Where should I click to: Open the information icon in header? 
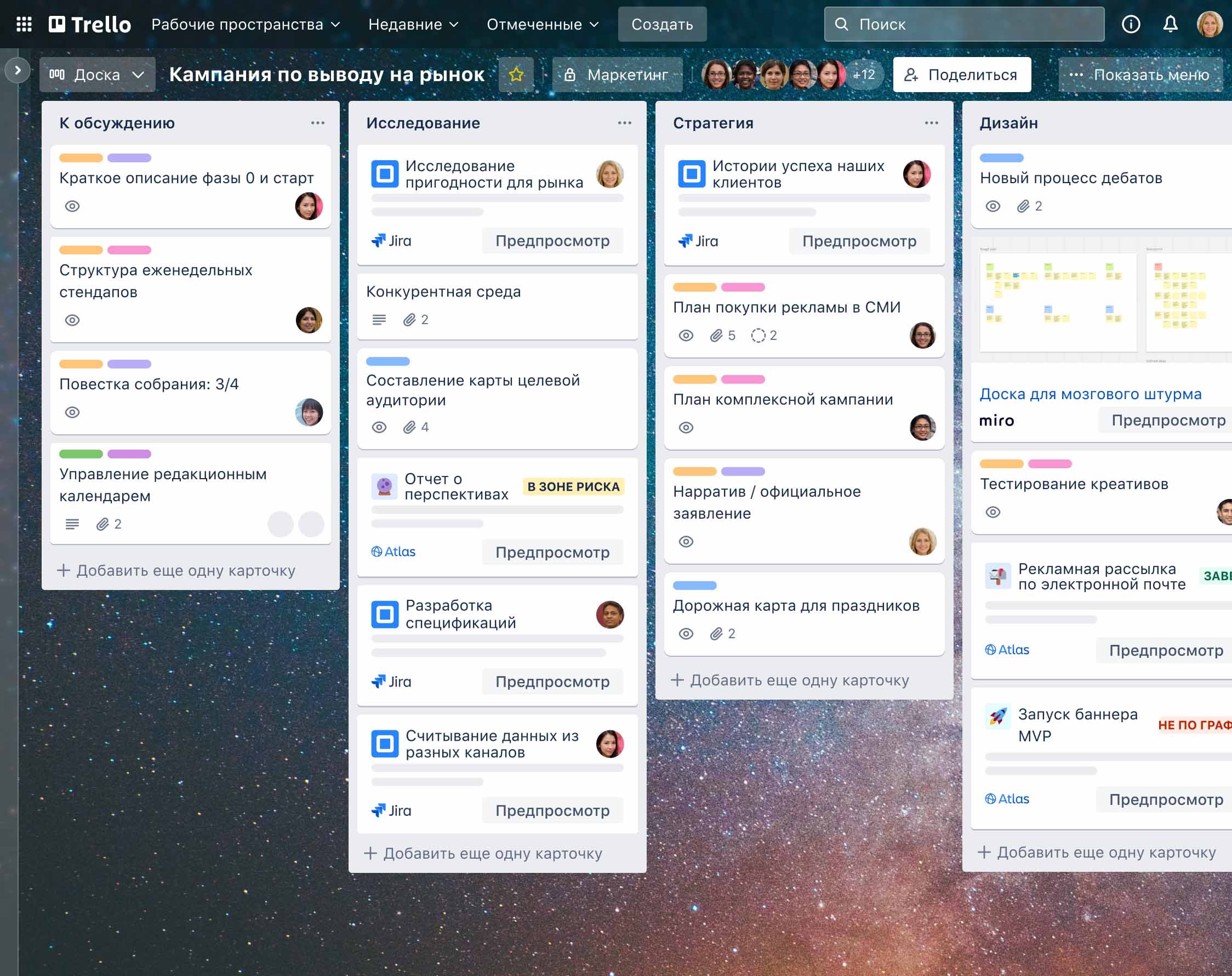1130,24
